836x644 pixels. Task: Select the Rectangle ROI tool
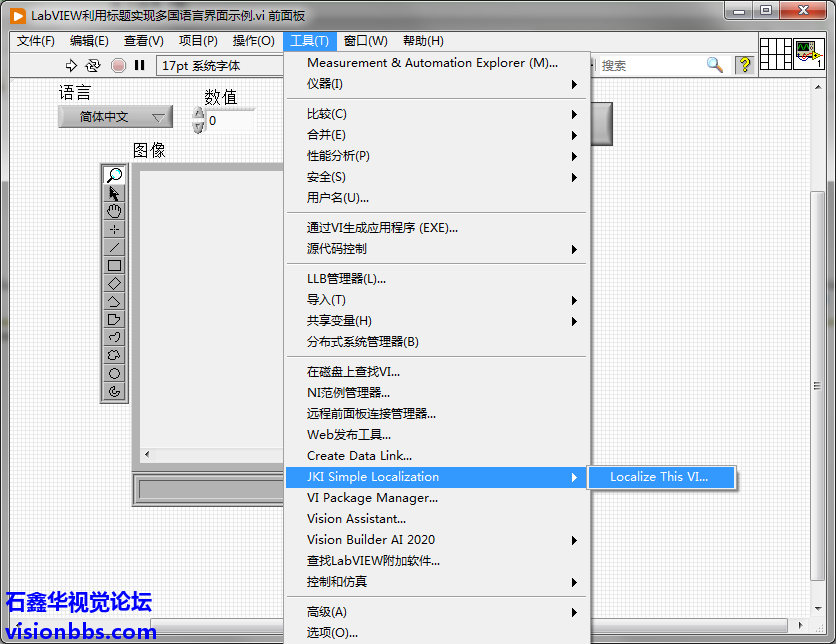point(115,265)
